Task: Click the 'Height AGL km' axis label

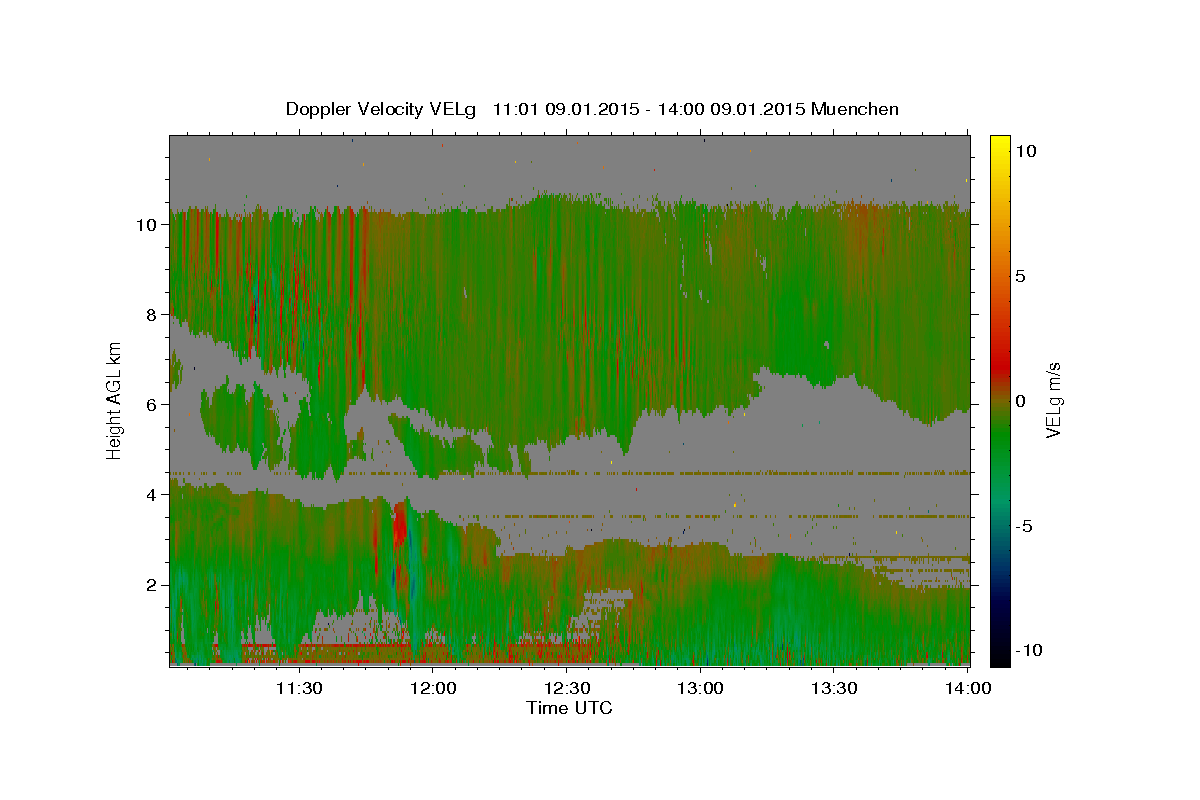Action: pyautogui.click(x=115, y=399)
